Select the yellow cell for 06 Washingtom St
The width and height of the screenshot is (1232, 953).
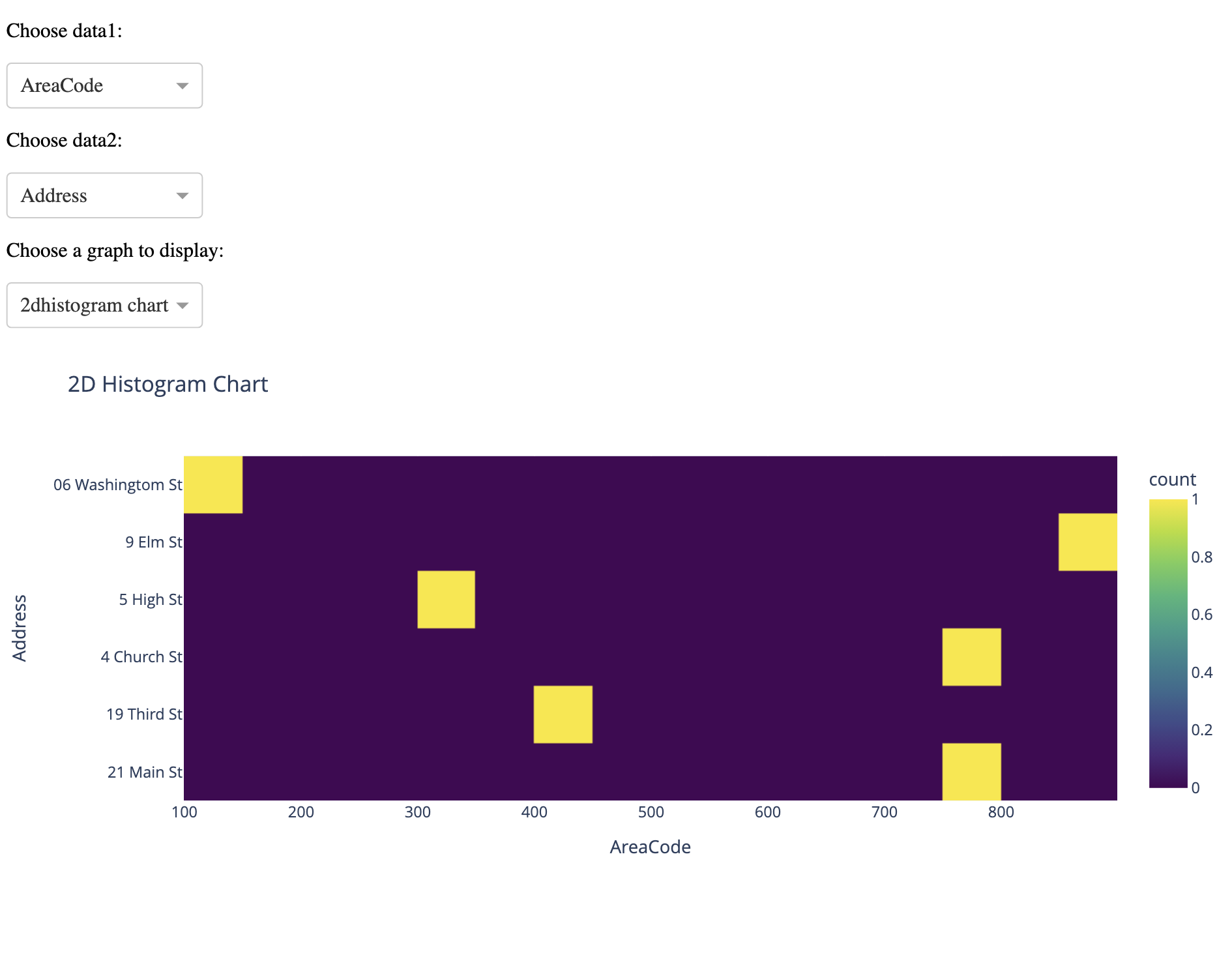tap(213, 485)
